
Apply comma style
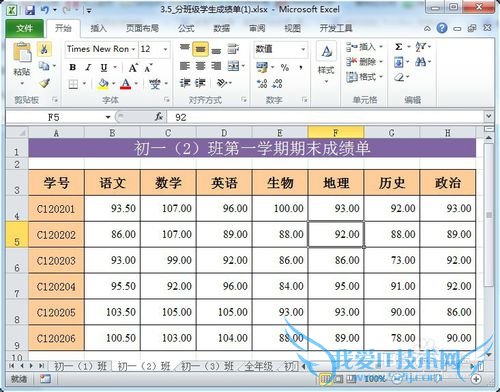(301, 68)
